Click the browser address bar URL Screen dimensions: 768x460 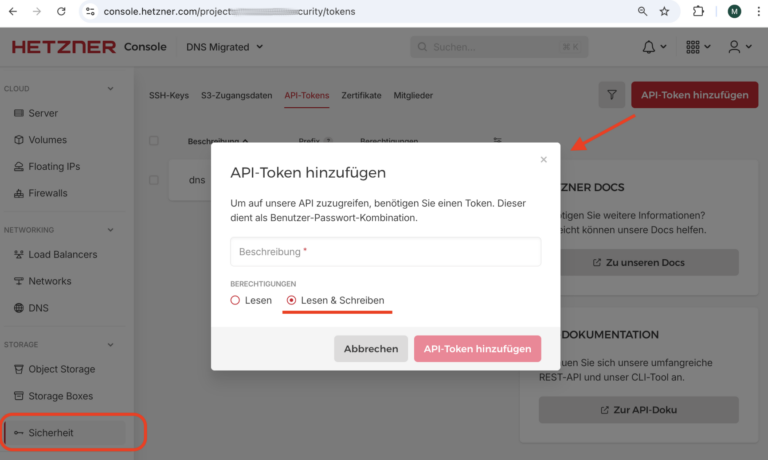[x=229, y=11]
